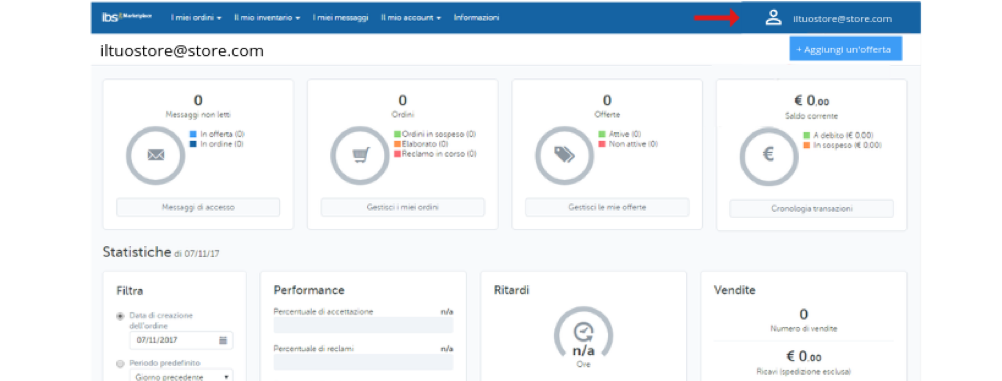Click 'Messaggi non letti' label
This screenshot has width=1002, height=381.
coord(198,115)
